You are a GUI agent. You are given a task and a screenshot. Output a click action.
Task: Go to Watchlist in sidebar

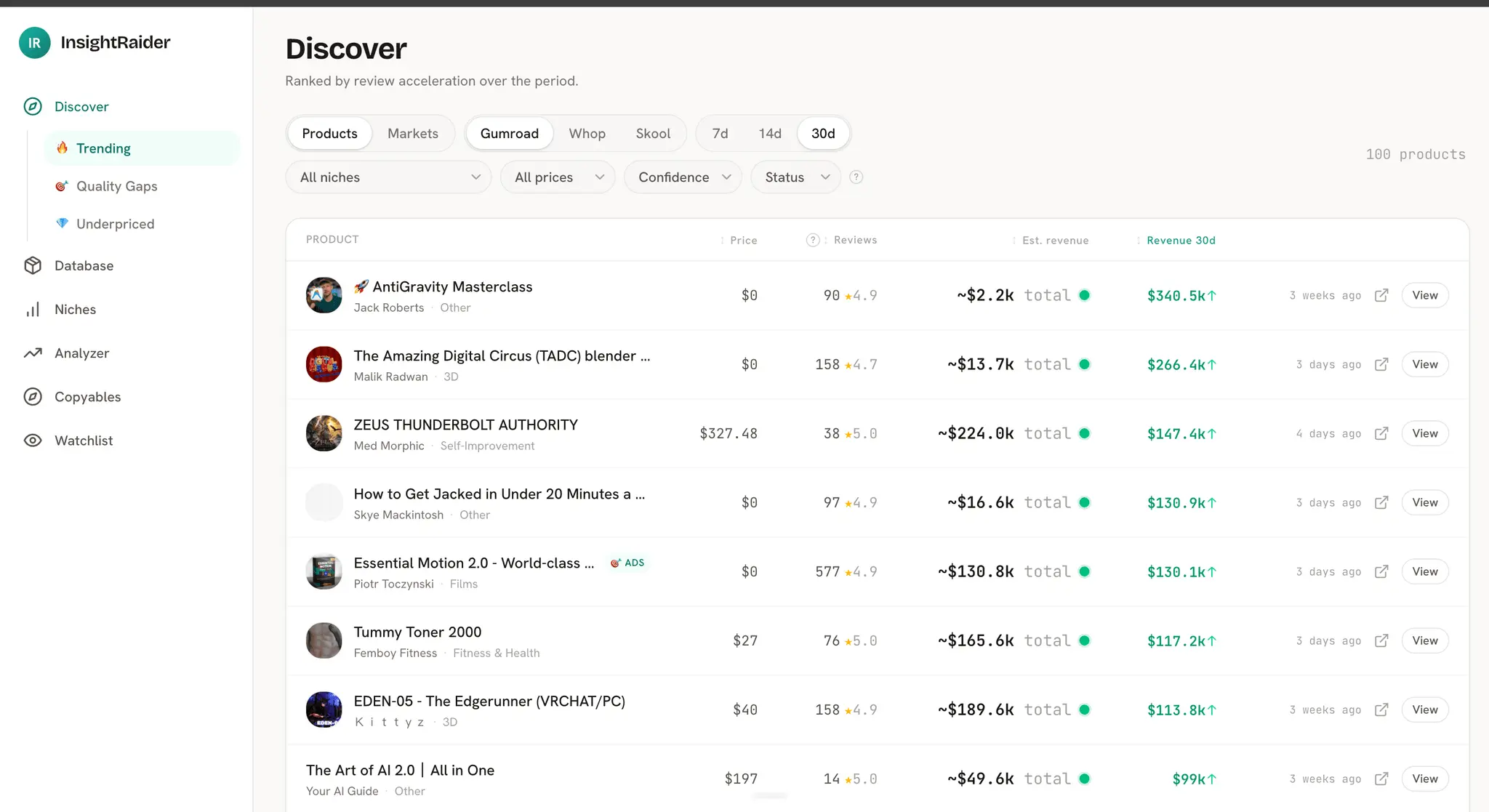pyautogui.click(x=84, y=441)
